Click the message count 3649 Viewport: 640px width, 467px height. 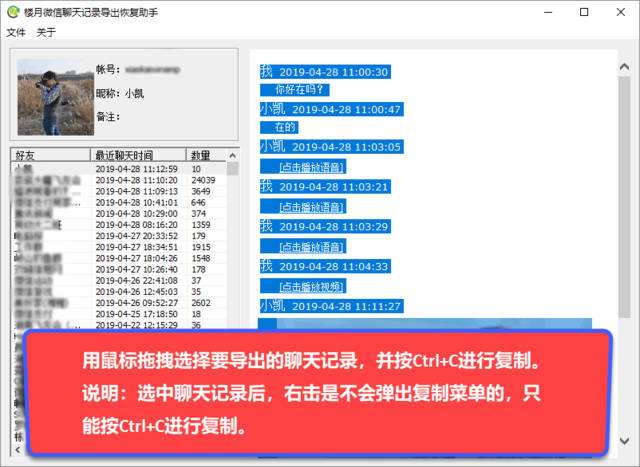(x=201, y=191)
